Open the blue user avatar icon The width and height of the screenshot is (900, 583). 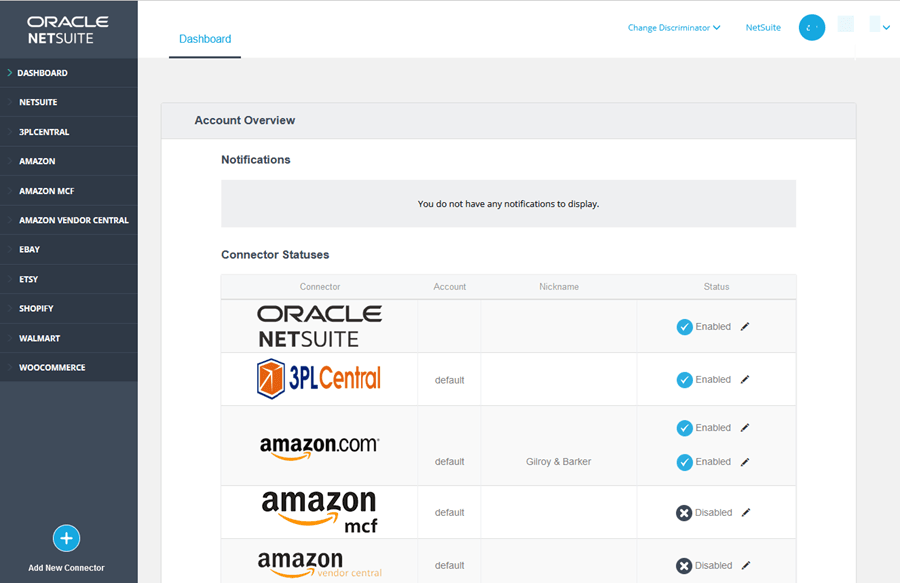tap(812, 28)
